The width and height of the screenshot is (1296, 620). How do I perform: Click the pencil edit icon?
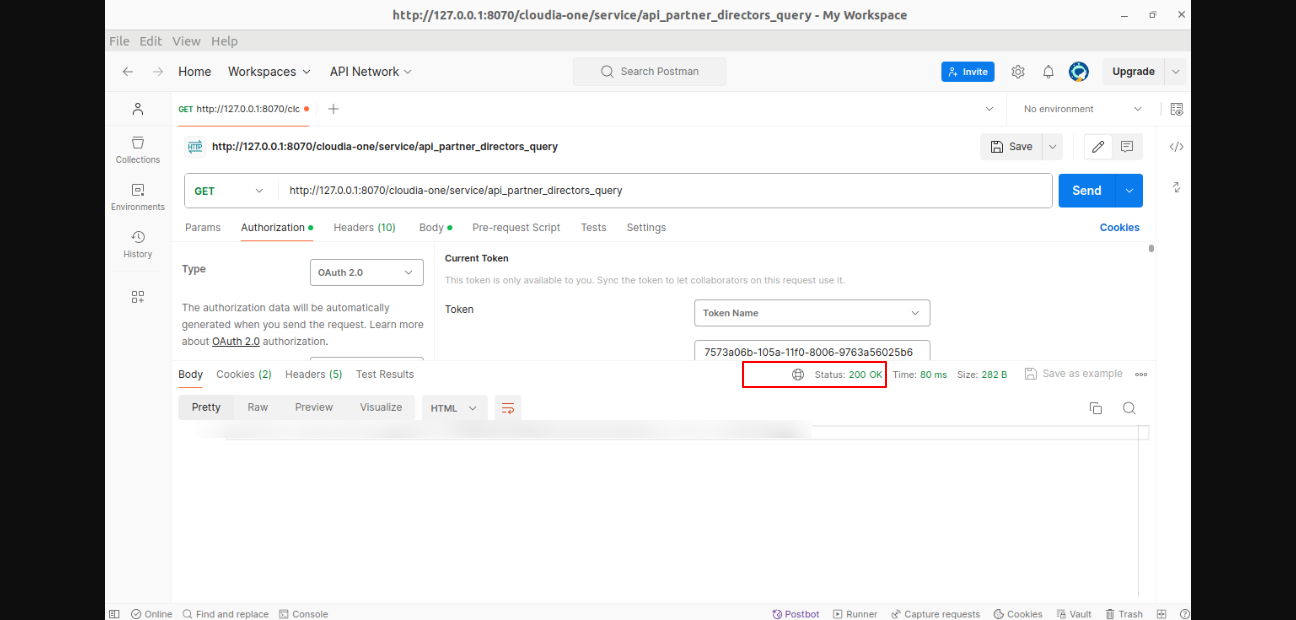pos(1098,147)
